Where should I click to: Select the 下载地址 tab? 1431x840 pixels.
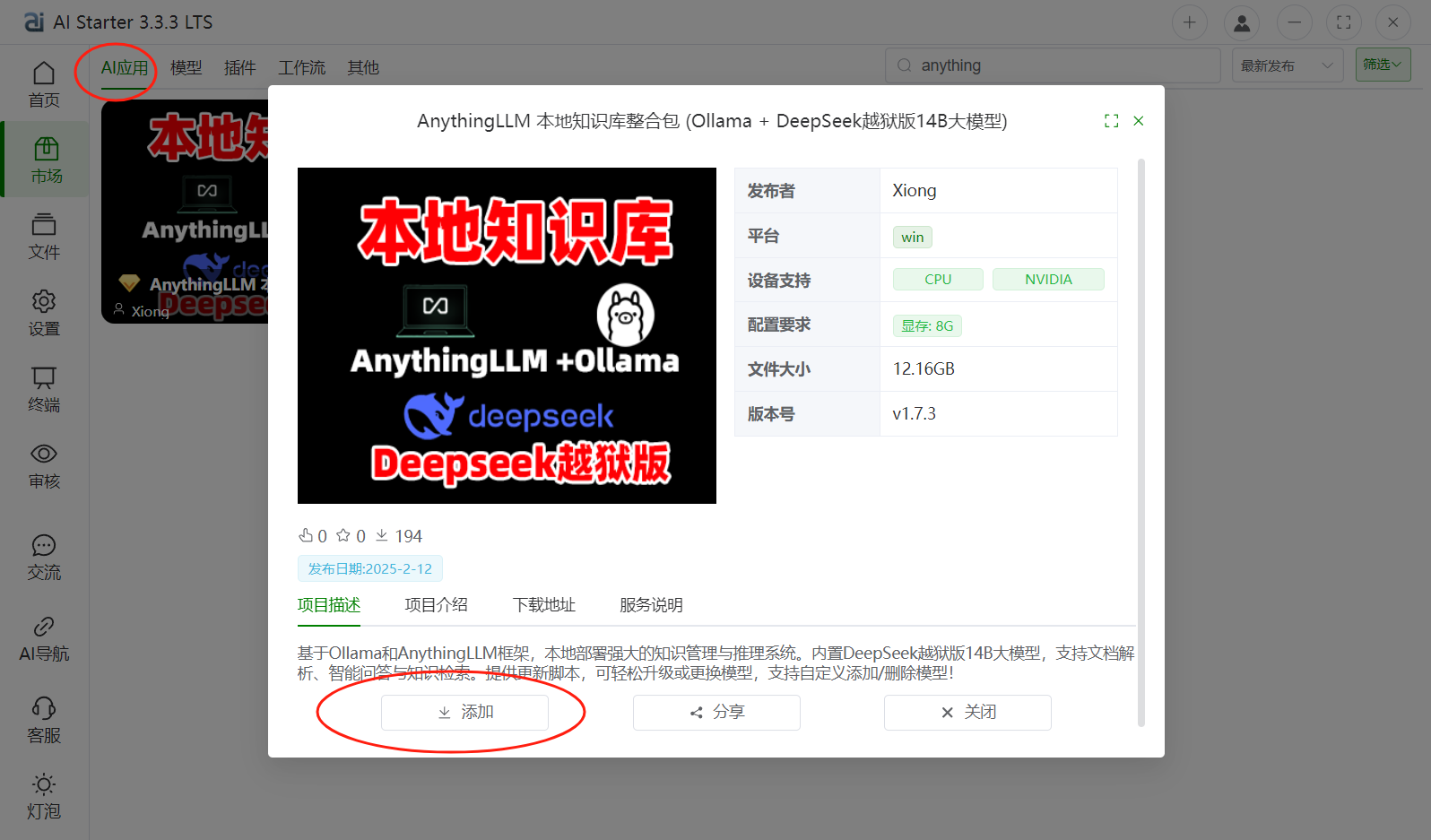click(544, 605)
